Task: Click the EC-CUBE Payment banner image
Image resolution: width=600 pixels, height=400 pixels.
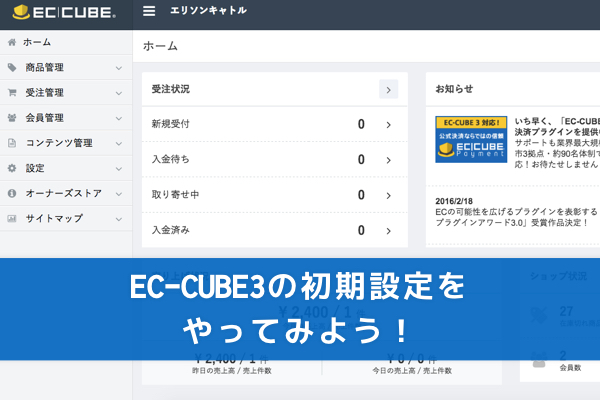Action: 471,139
